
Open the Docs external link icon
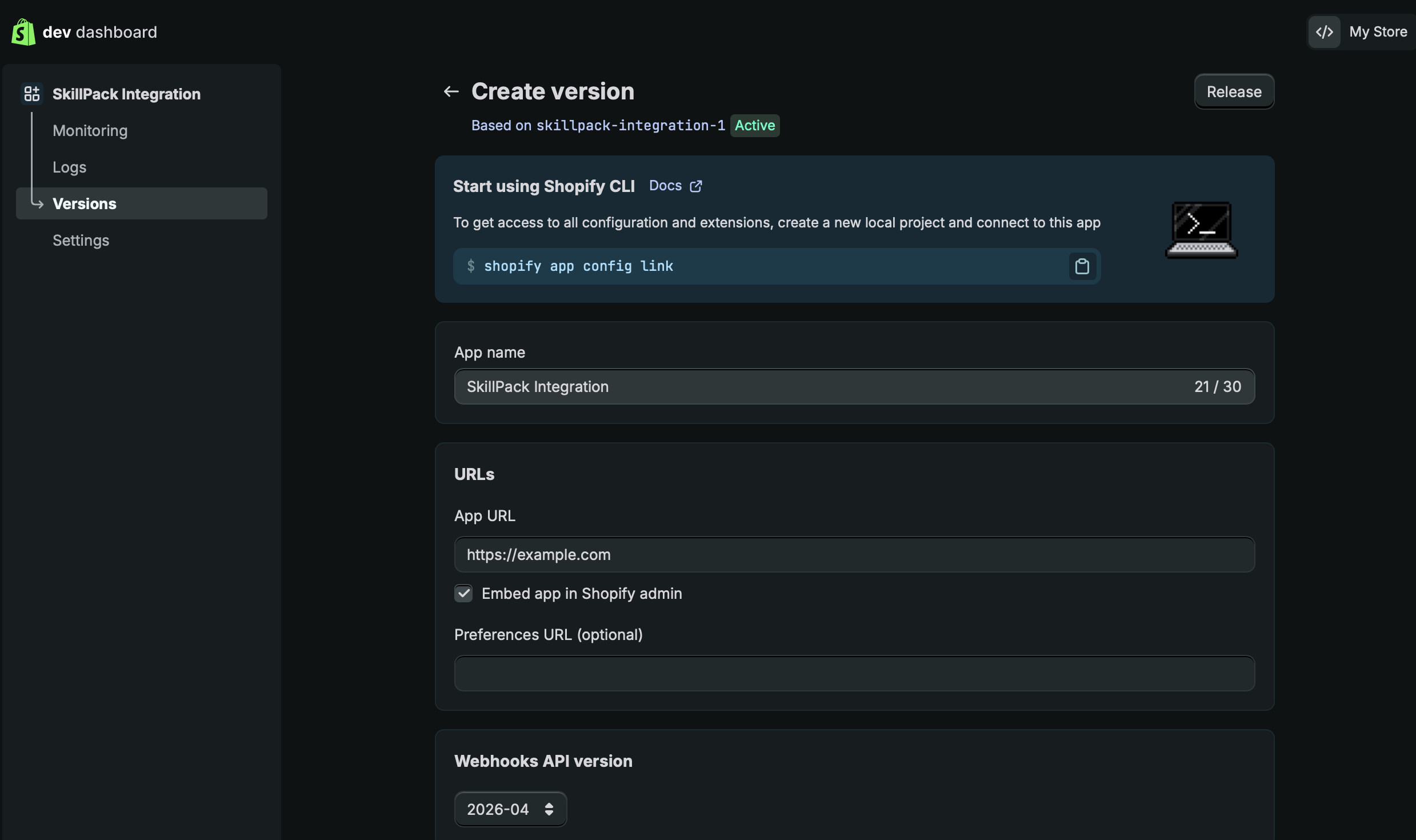[x=696, y=186]
